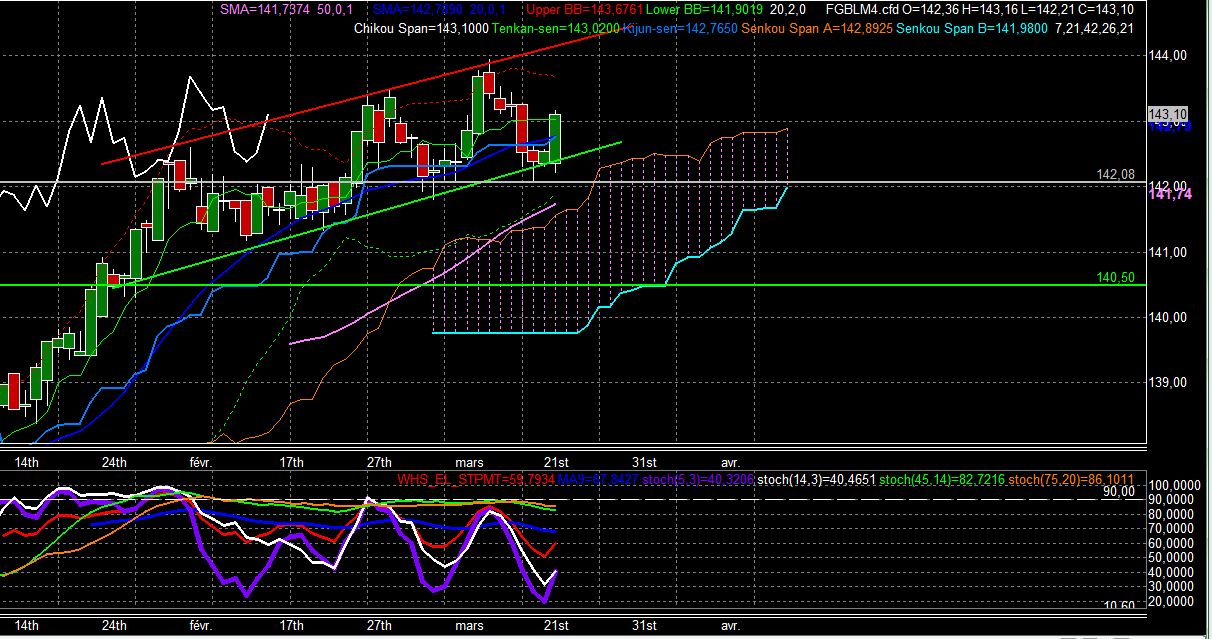
Task: Click the flat cyan Senkou Span B segment
Action: (505, 332)
